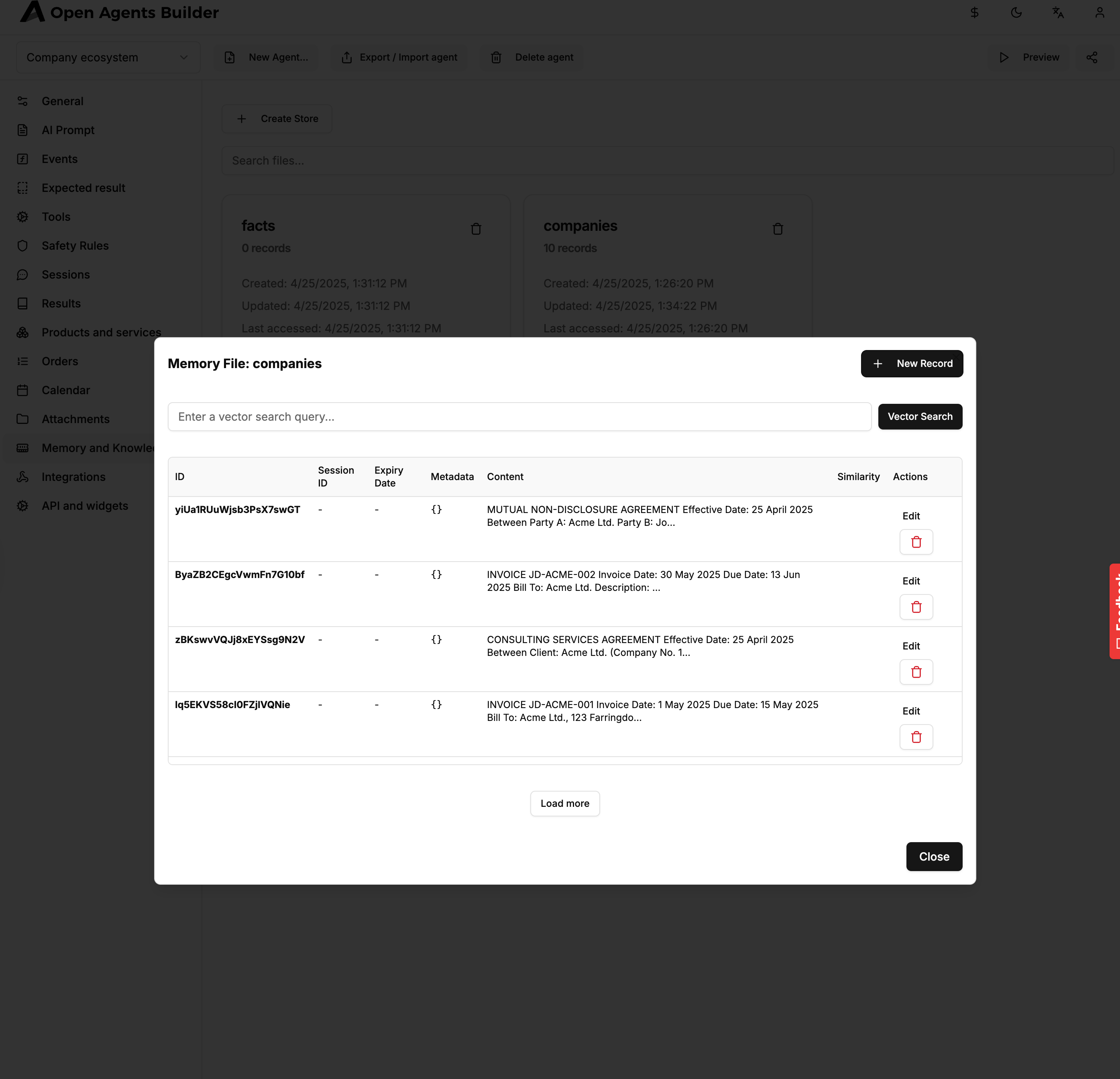The image size is (1120, 1079).
Task: Open the Safety Rules section
Action: click(75, 246)
